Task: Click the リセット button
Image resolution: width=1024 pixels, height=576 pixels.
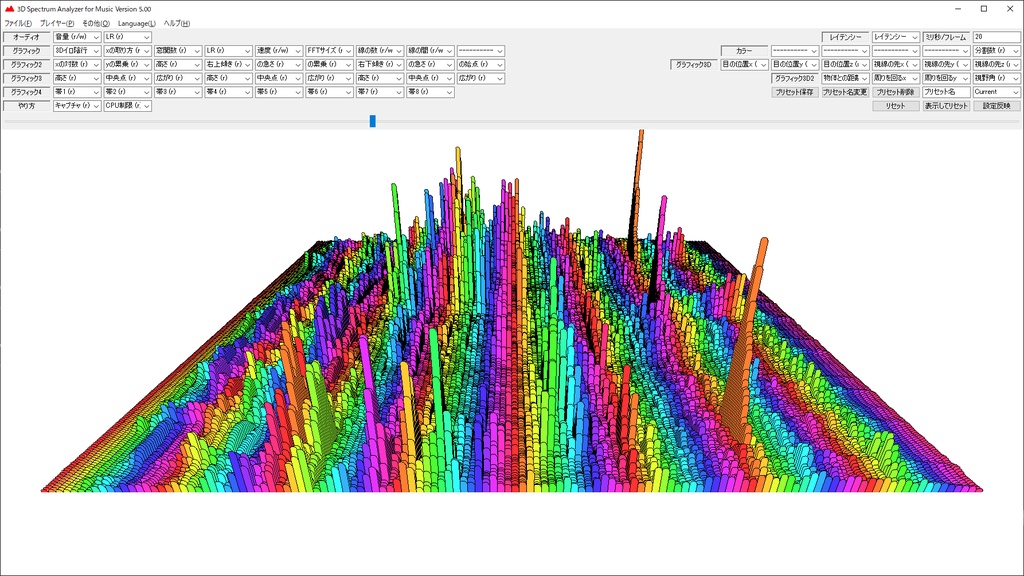Action: click(895, 106)
